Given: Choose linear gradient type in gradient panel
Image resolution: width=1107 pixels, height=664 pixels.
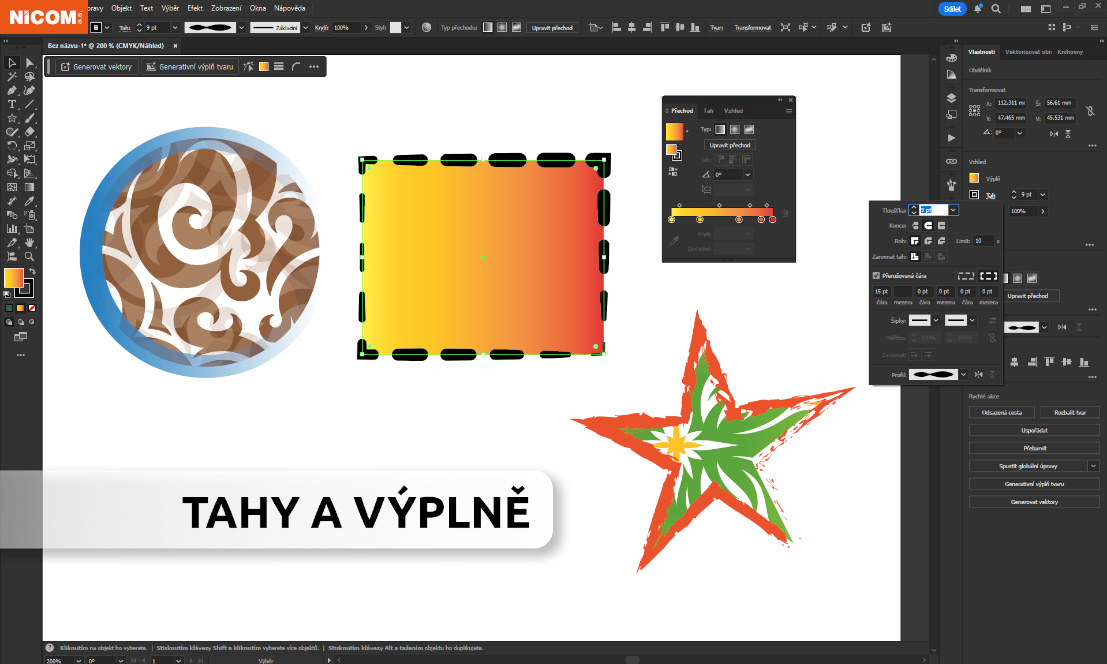Looking at the screenshot, I should [720, 129].
